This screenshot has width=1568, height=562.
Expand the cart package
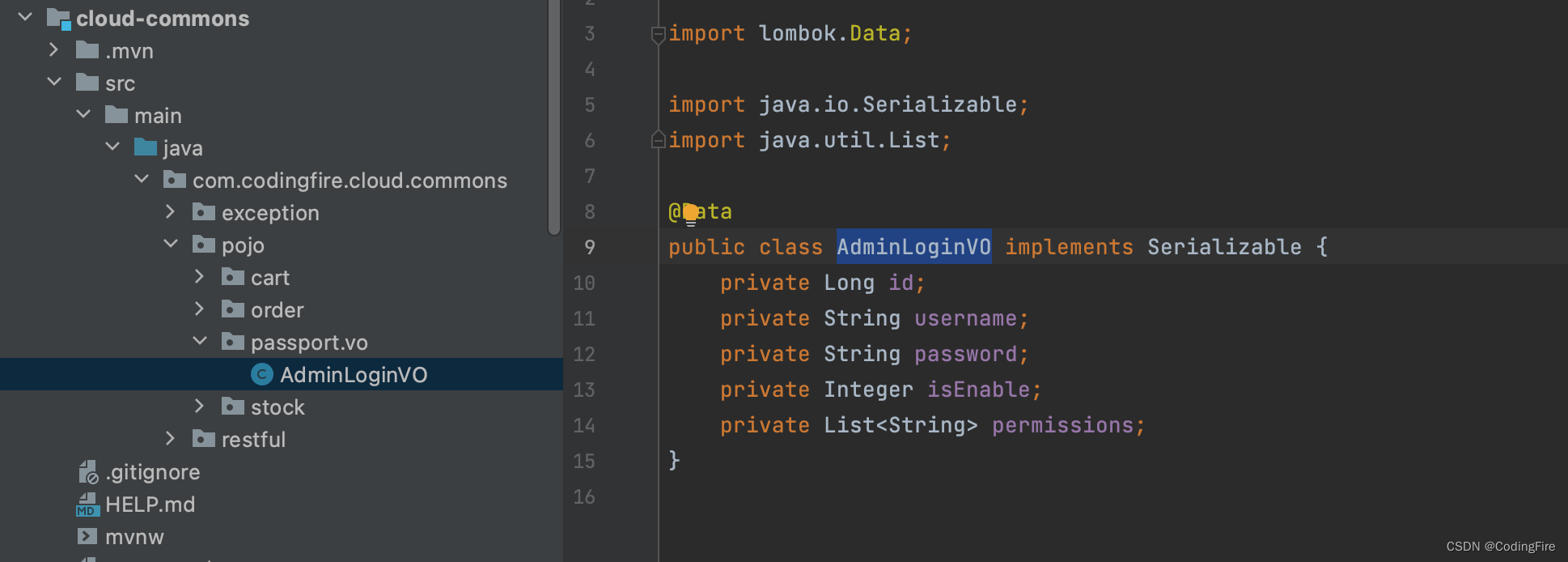click(200, 277)
